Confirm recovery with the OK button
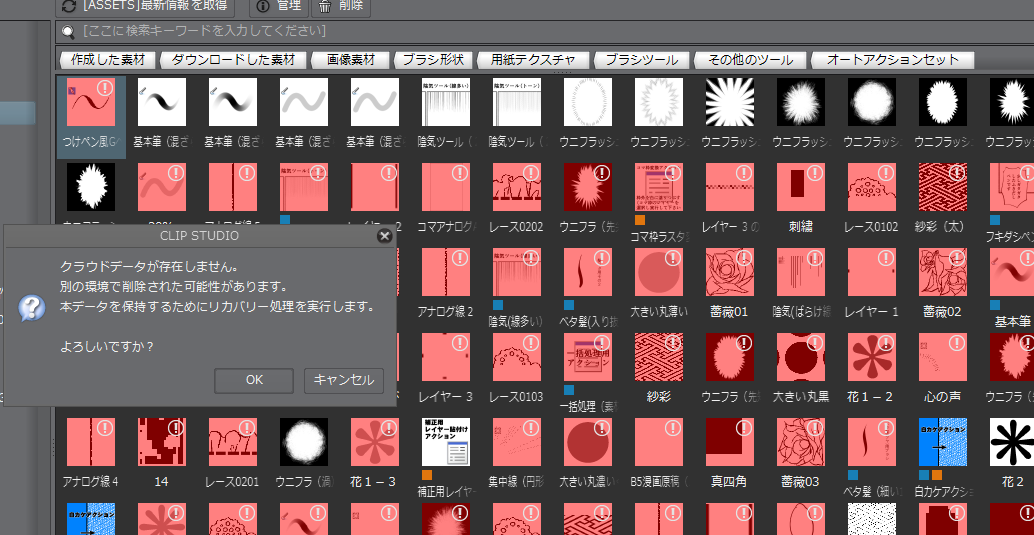1034x535 pixels. pyautogui.click(x=254, y=380)
